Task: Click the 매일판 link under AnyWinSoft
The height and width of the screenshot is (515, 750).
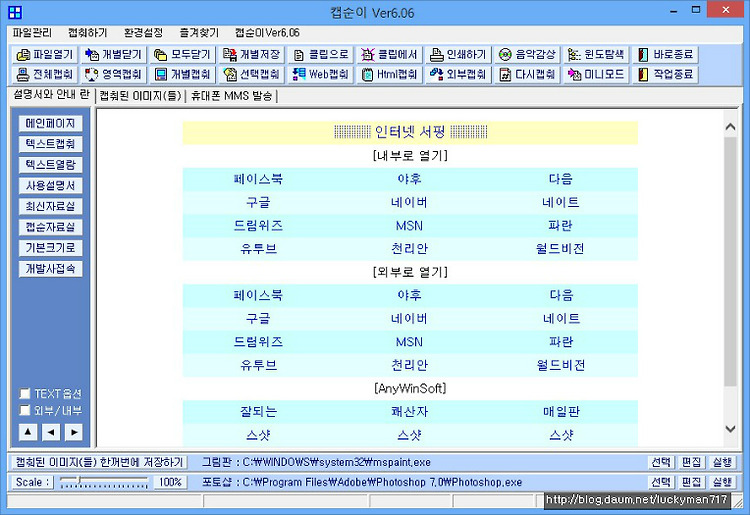Action: 561,412
